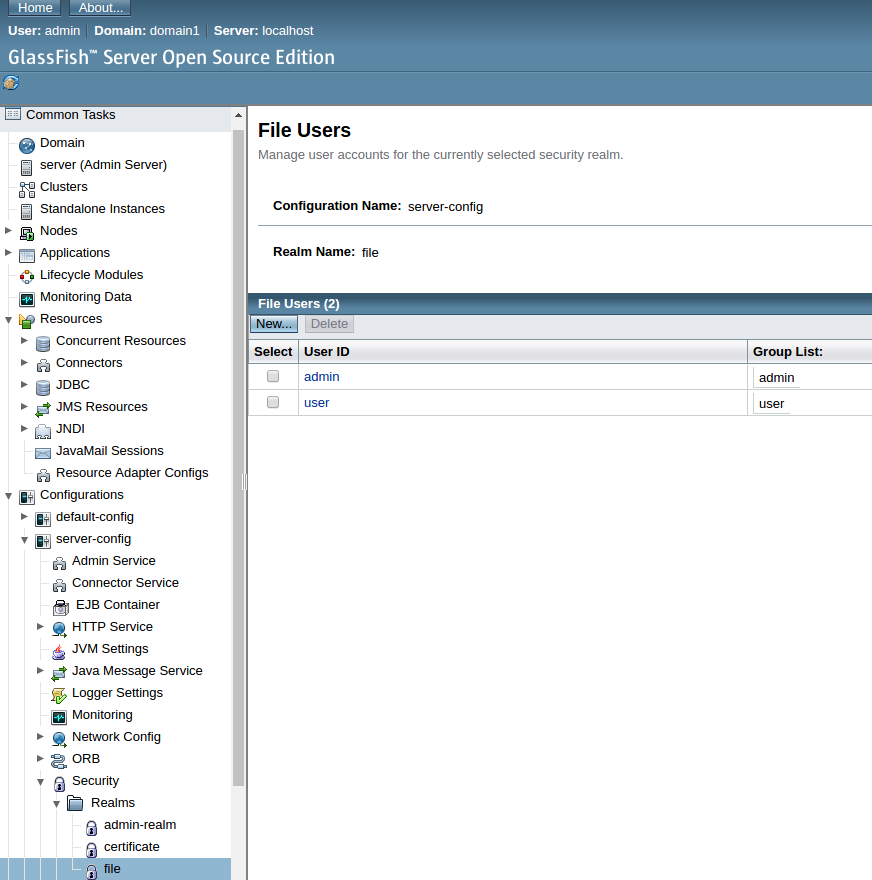Click the Monitoring Data icon
This screenshot has height=880, width=872.
tap(26, 299)
